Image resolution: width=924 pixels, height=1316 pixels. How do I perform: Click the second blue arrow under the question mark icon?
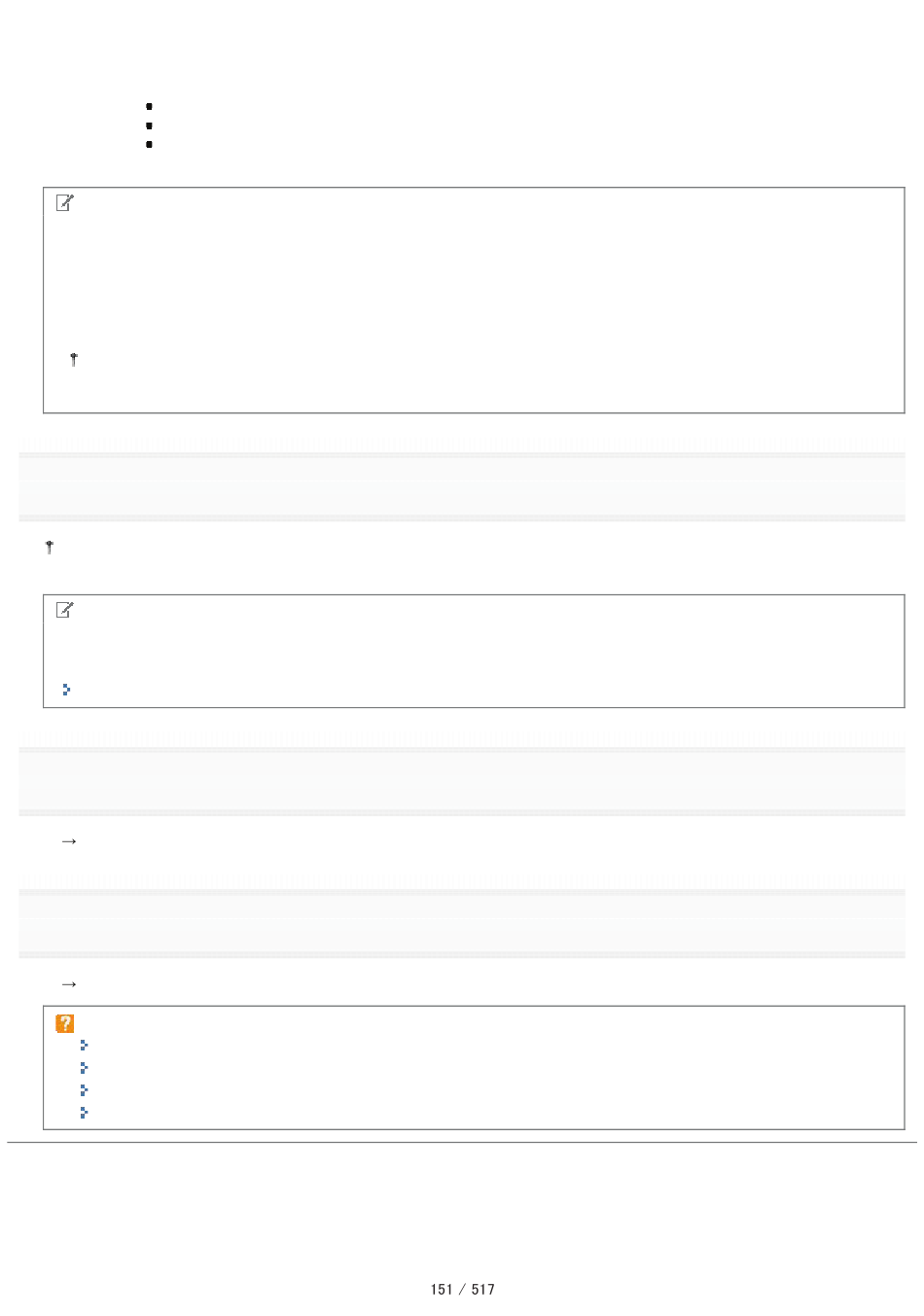pyautogui.click(x=85, y=1068)
